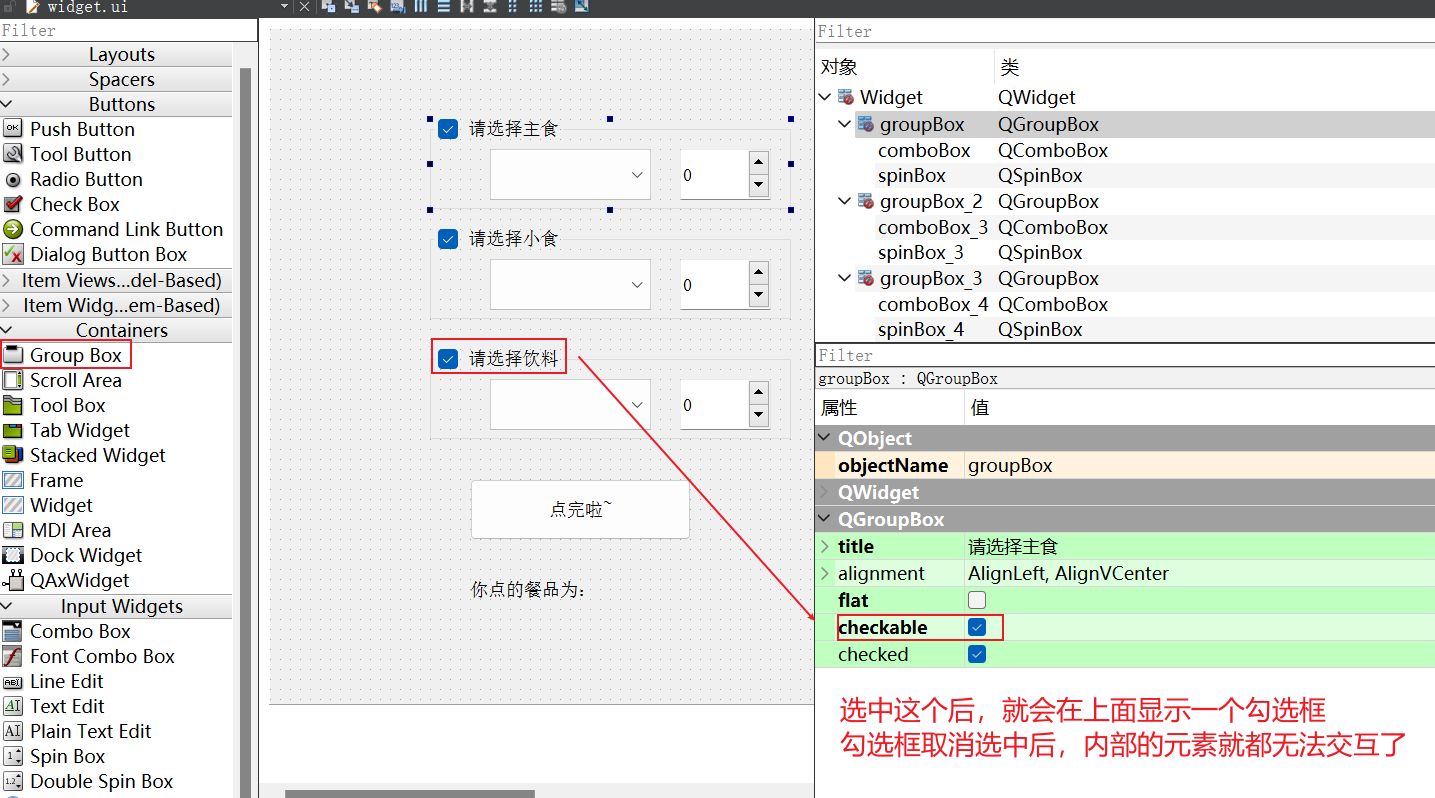Click the object inspector Filter field

(x=1125, y=32)
